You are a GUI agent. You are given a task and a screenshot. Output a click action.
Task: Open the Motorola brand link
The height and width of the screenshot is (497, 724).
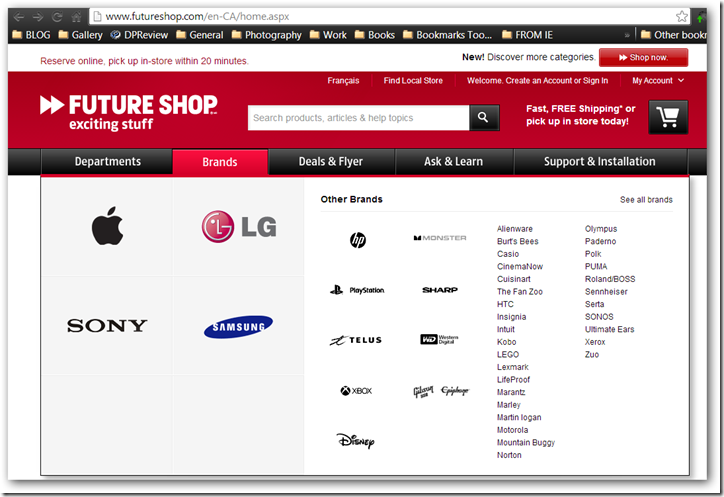pyautogui.click(x=512, y=430)
